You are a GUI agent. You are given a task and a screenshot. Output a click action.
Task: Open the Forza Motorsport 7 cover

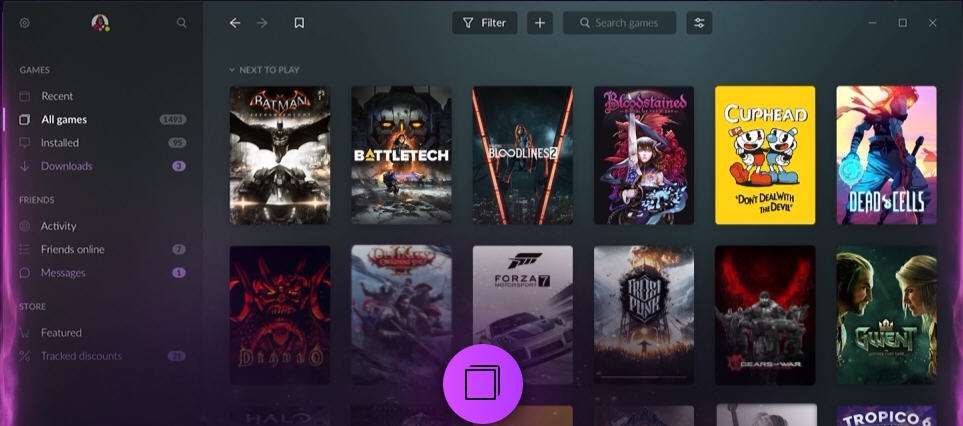point(523,316)
